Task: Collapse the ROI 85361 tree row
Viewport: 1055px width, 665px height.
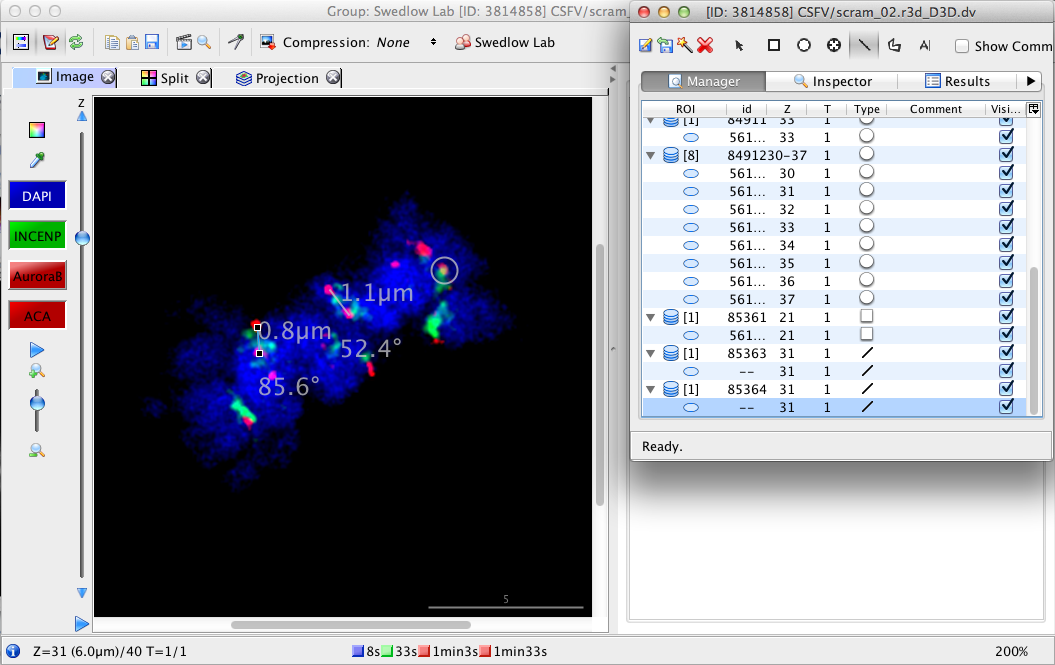Action: (x=651, y=317)
